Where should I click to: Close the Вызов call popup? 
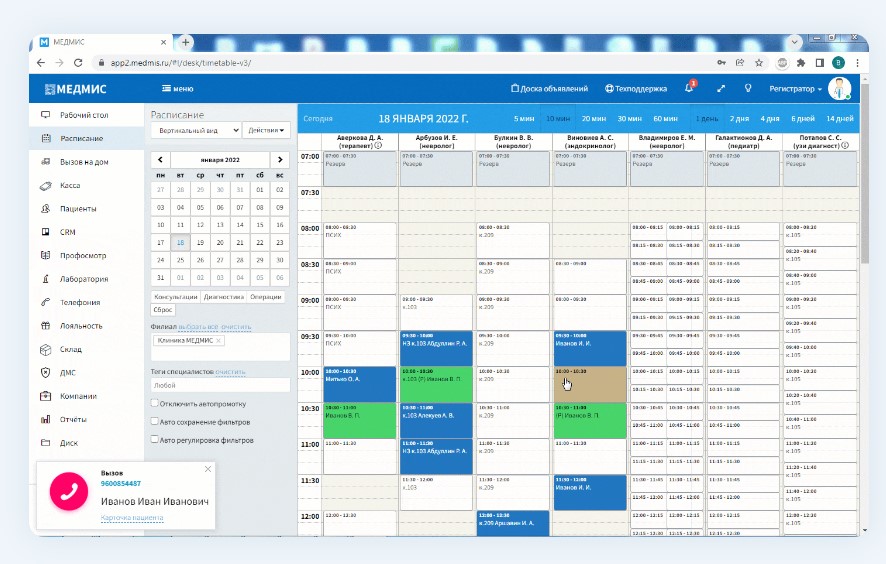(x=208, y=469)
